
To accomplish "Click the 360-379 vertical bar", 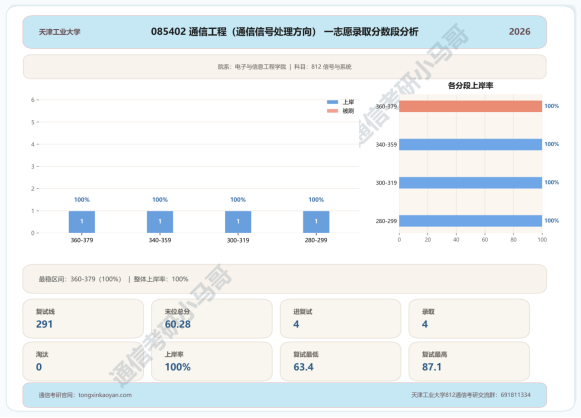I will [x=82, y=222].
